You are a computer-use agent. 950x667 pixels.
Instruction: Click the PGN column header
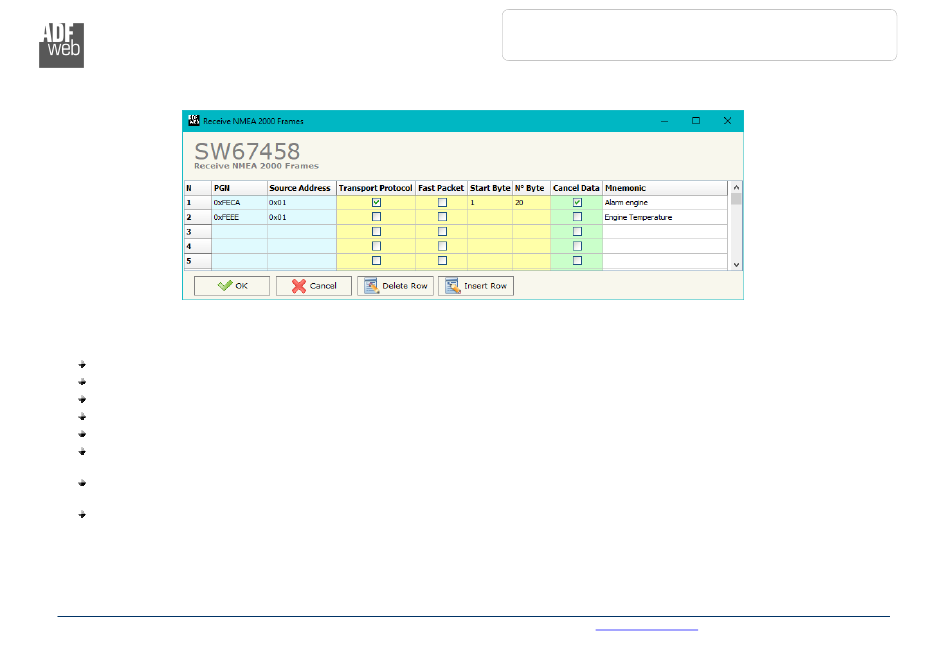(x=239, y=188)
